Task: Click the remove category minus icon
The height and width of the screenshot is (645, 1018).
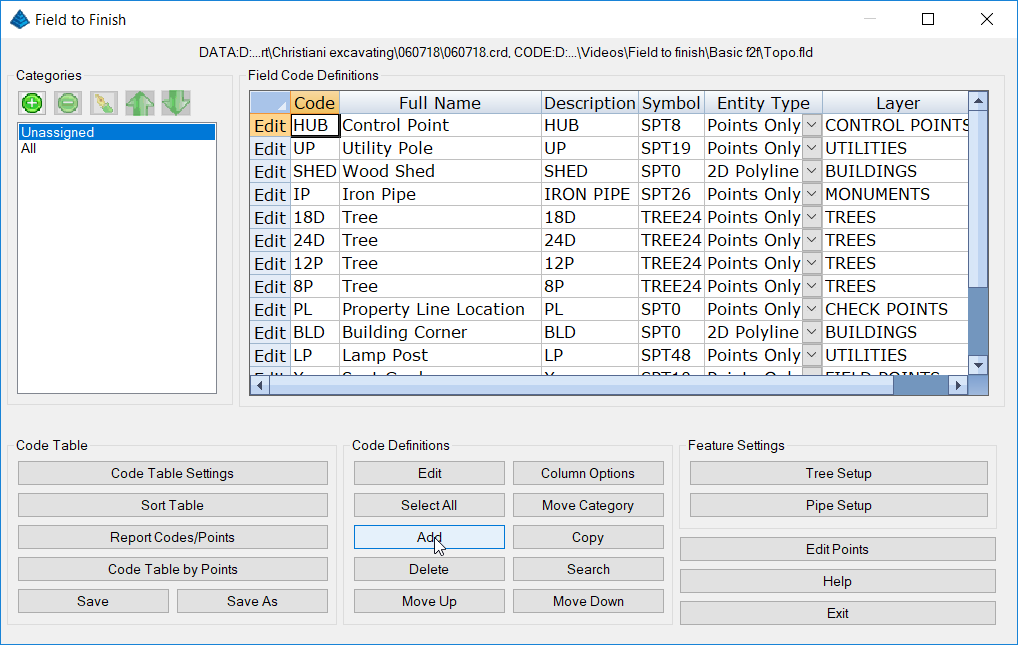Action: pyautogui.click(x=68, y=103)
